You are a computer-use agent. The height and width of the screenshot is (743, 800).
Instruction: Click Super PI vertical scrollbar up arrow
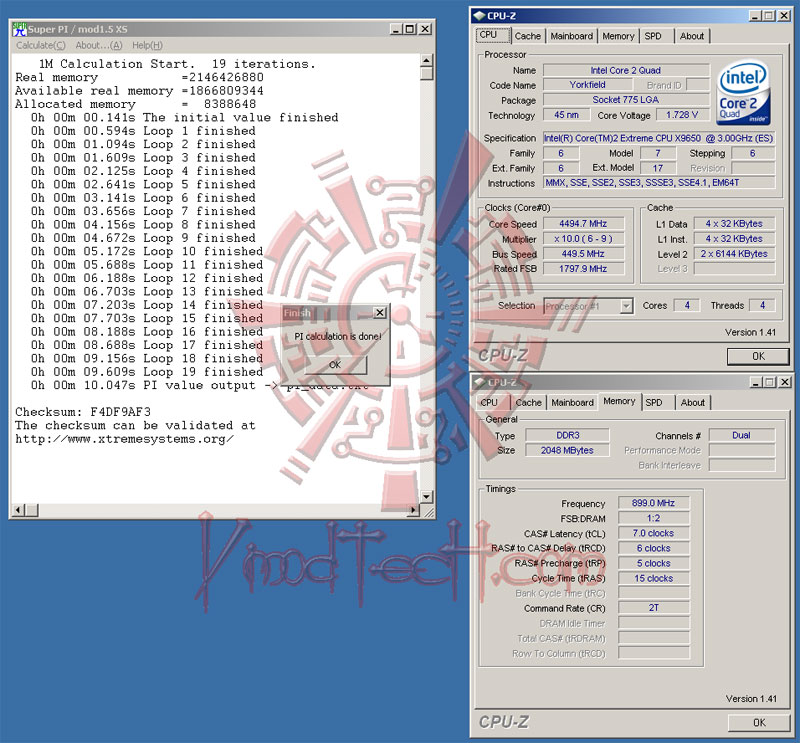pyautogui.click(x=427, y=61)
